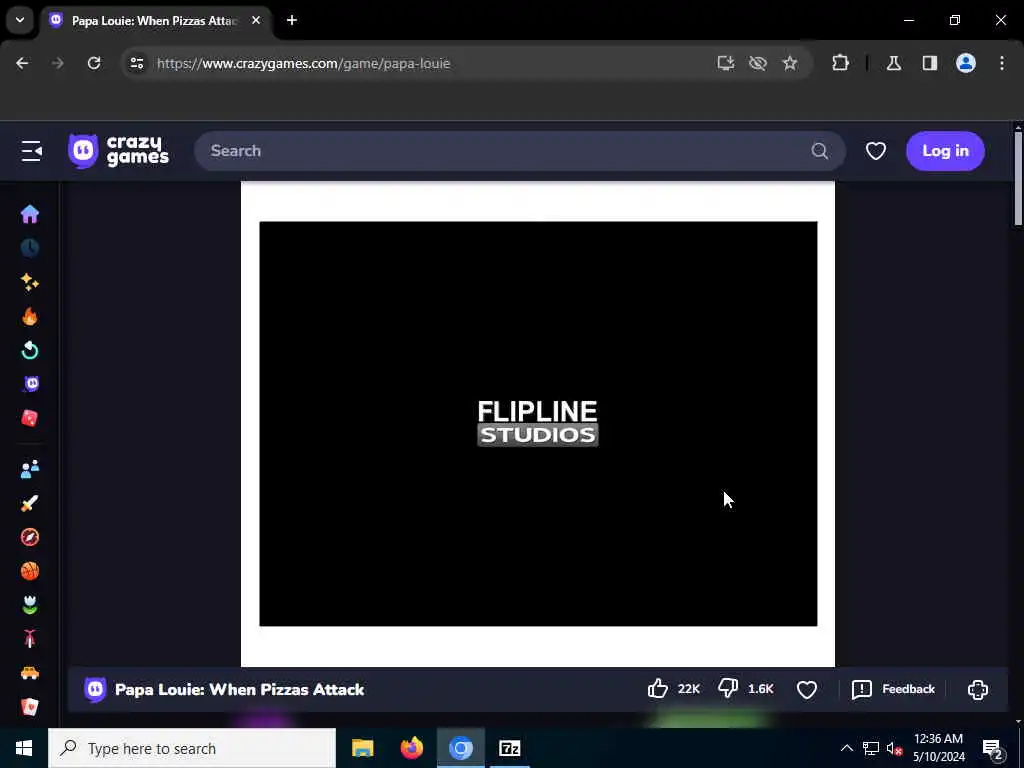Open the notification center icon
1024x768 pixels.
(993, 749)
